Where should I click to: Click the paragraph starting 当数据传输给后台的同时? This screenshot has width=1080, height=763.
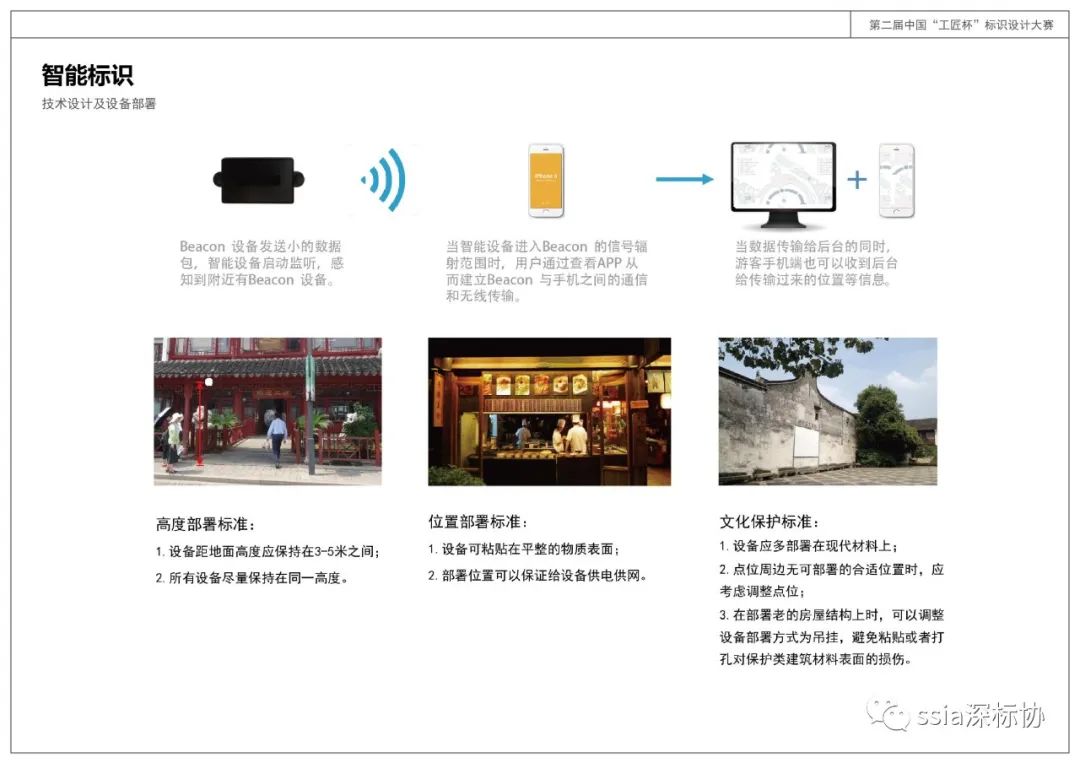[x=816, y=263]
